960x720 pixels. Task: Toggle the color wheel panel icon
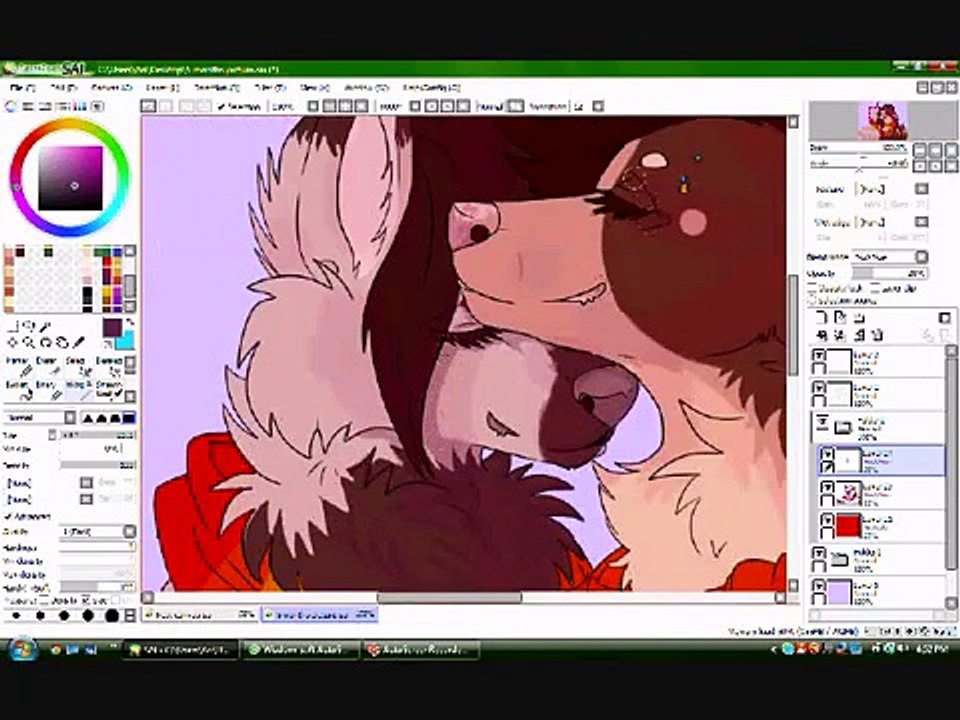[10, 106]
